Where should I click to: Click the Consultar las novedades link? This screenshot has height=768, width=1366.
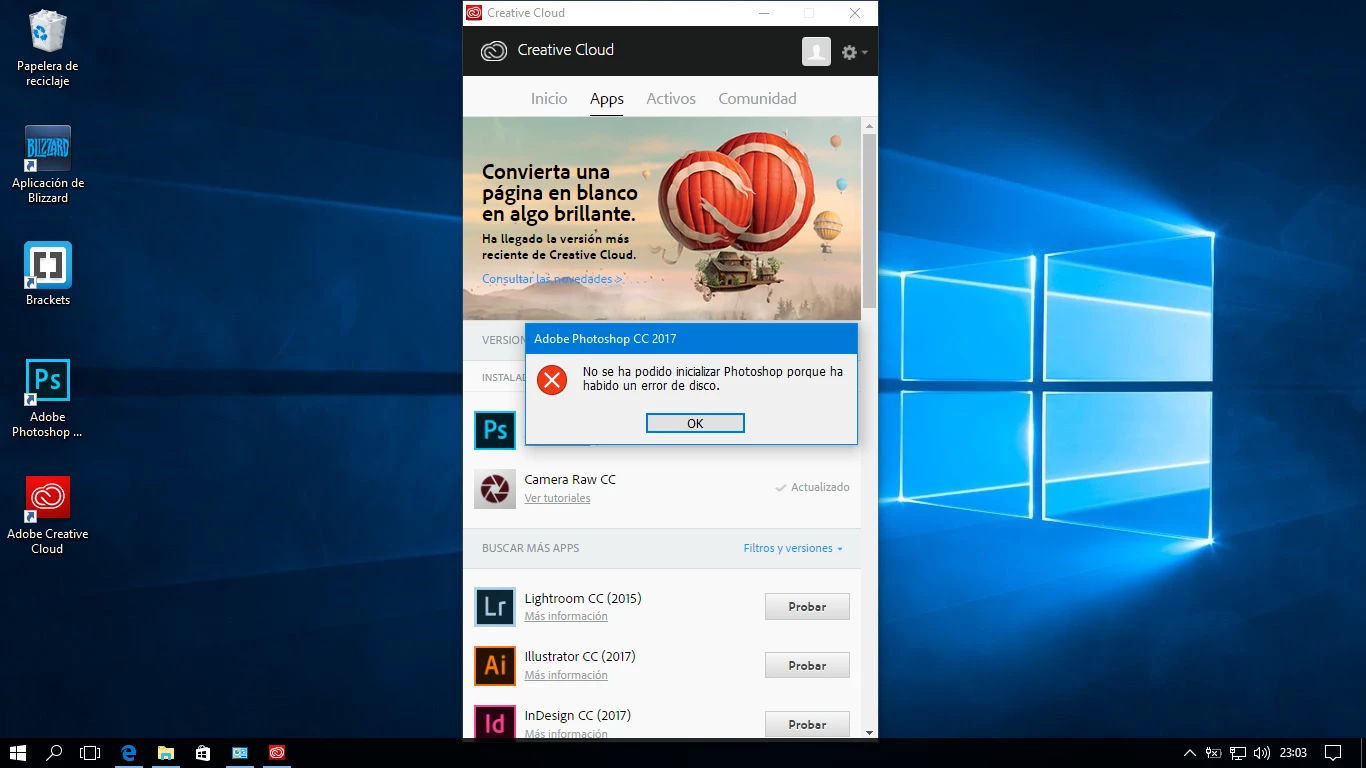tap(552, 279)
